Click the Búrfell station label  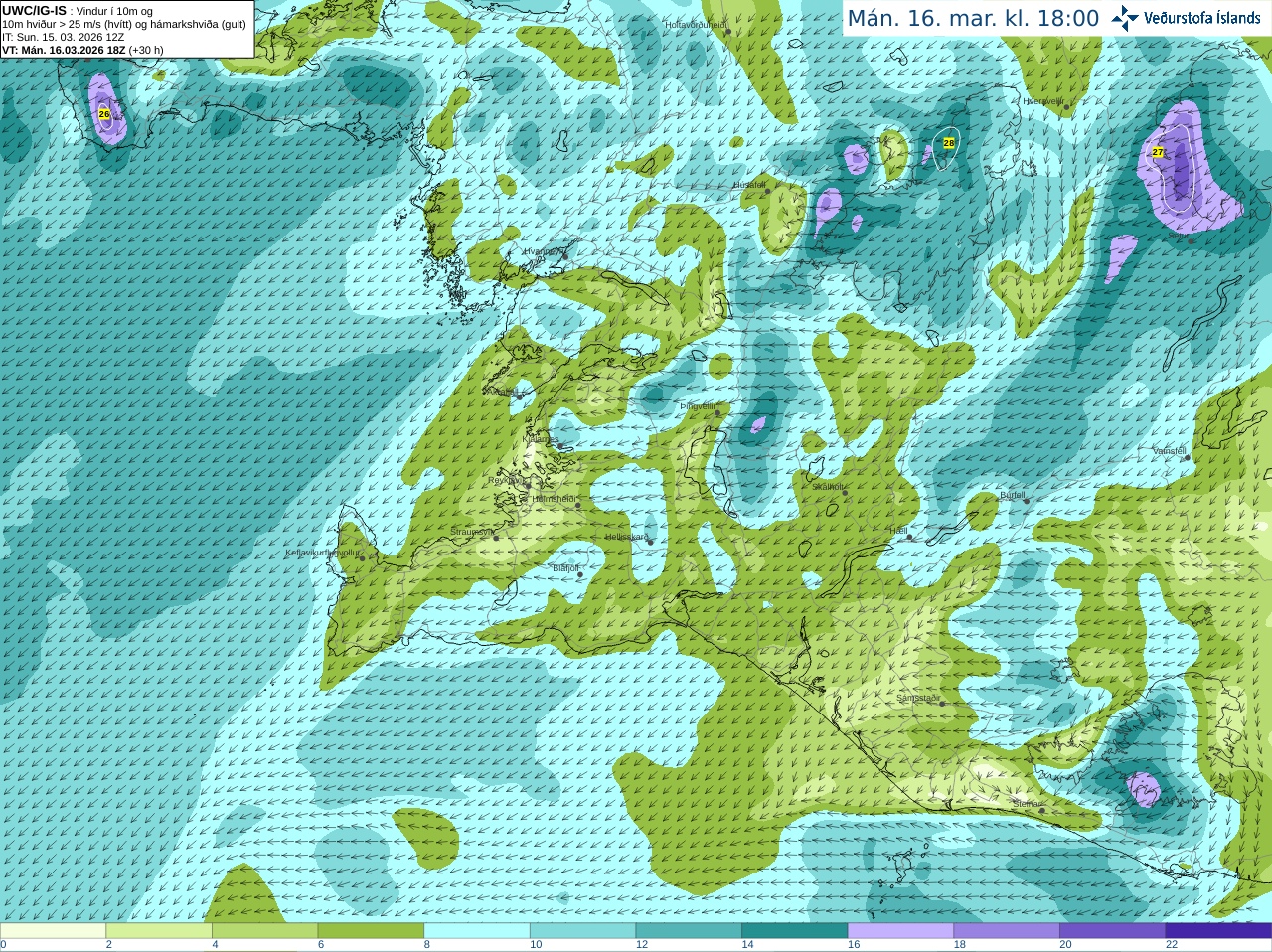coord(1013,494)
